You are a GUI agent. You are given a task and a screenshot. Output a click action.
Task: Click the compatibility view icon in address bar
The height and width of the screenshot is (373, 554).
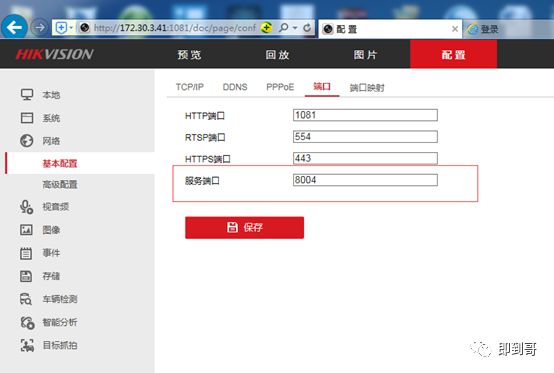click(x=266, y=27)
